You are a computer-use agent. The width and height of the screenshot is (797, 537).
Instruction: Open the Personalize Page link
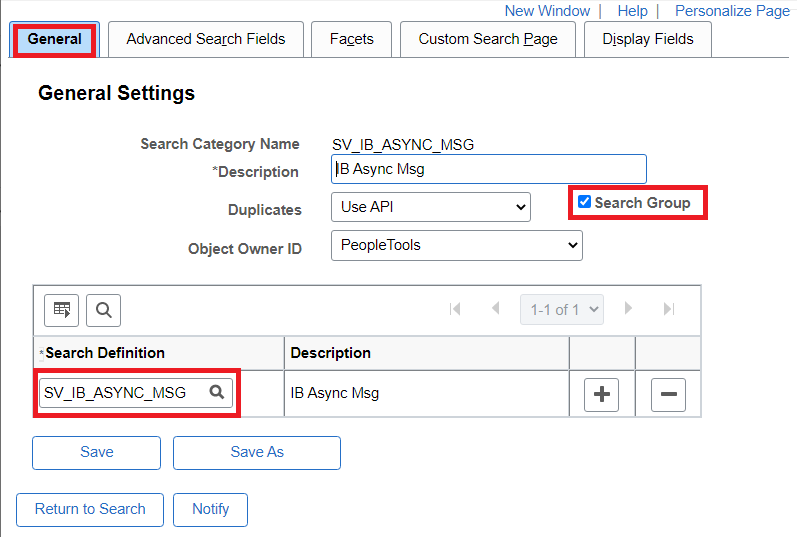click(732, 11)
